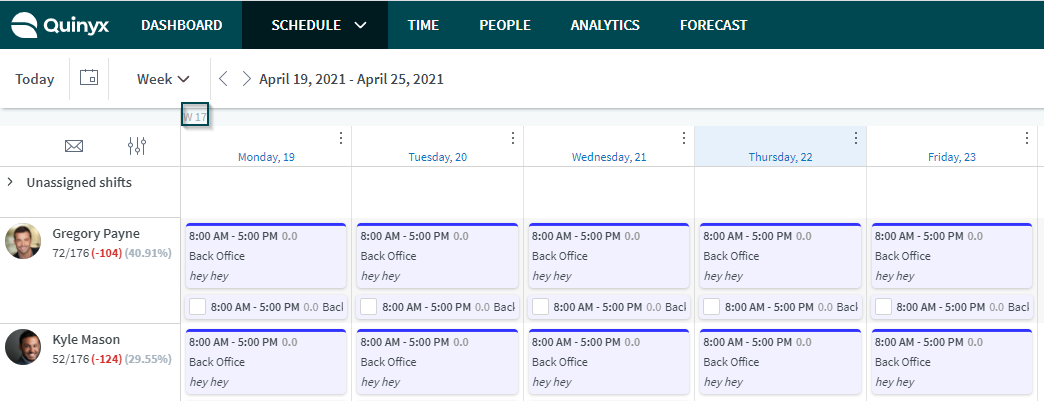This screenshot has width=1044, height=401.
Task: Click the envelope message icon
Action: (x=74, y=146)
